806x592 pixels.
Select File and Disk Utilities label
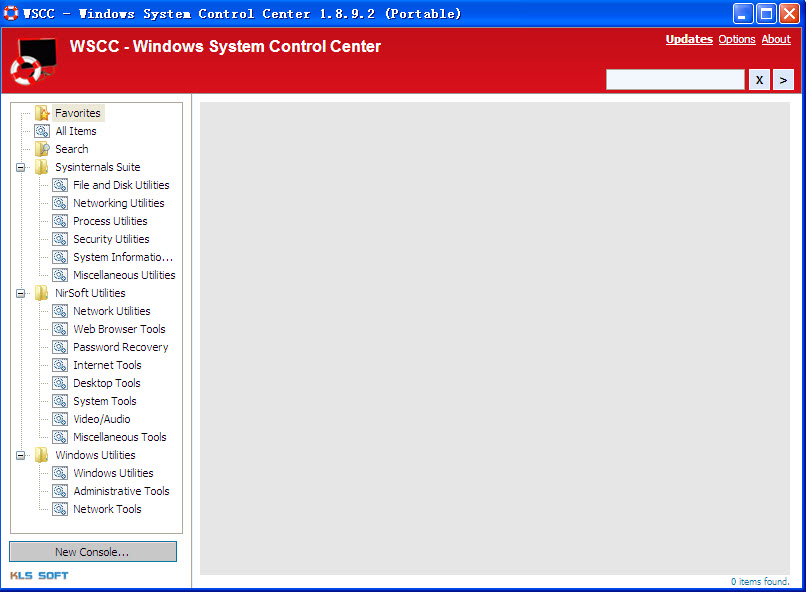121,185
